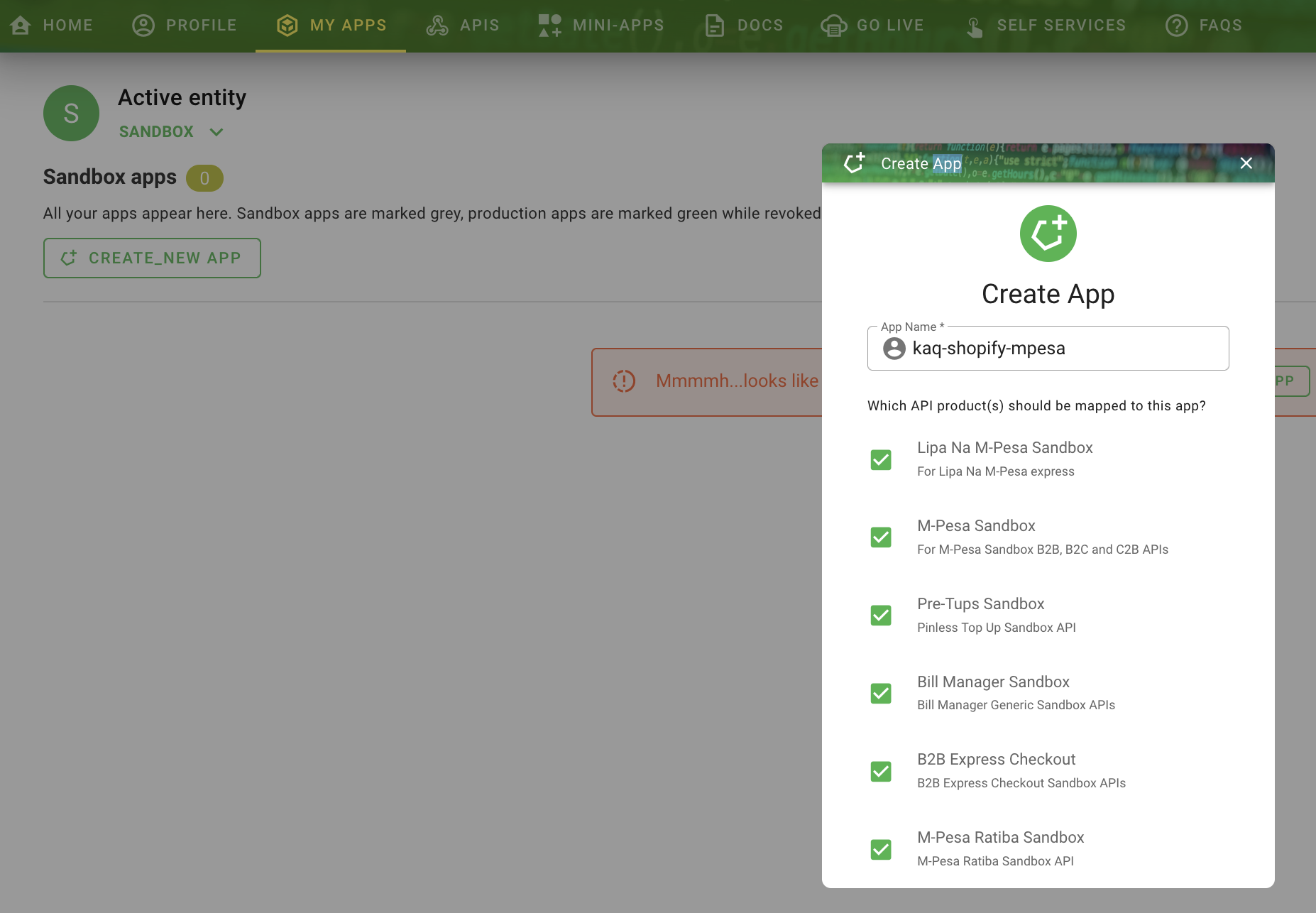Click the My Apps cube icon

coord(287,26)
